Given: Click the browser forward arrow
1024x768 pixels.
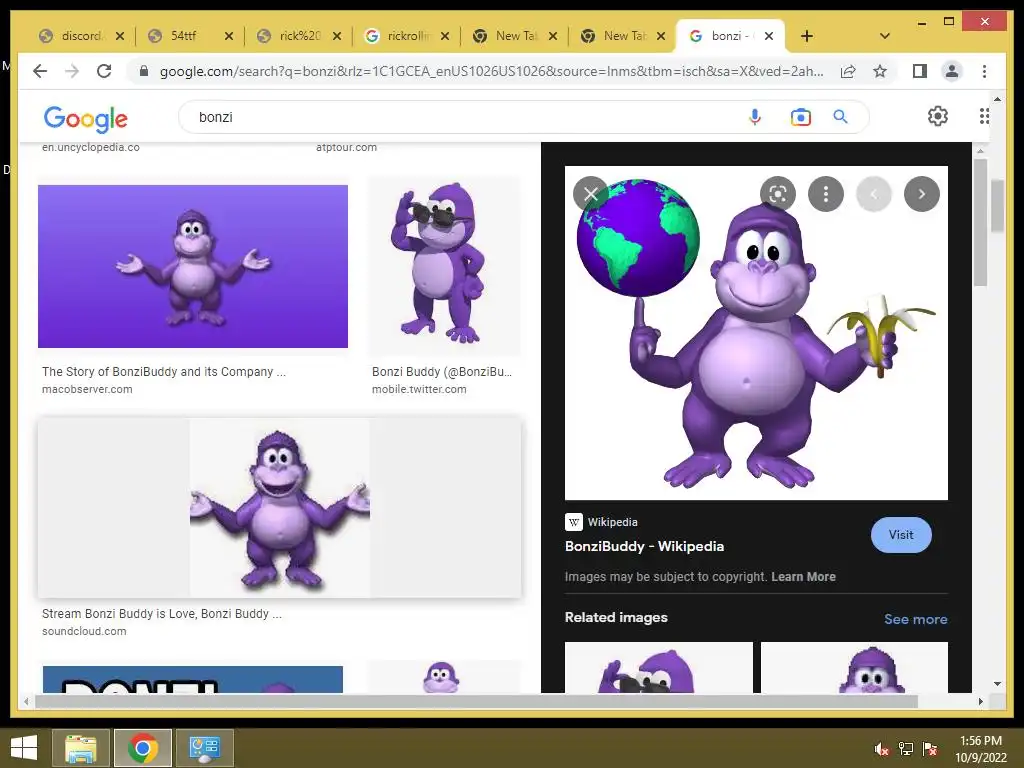Looking at the screenshot, I should point(72,71).
